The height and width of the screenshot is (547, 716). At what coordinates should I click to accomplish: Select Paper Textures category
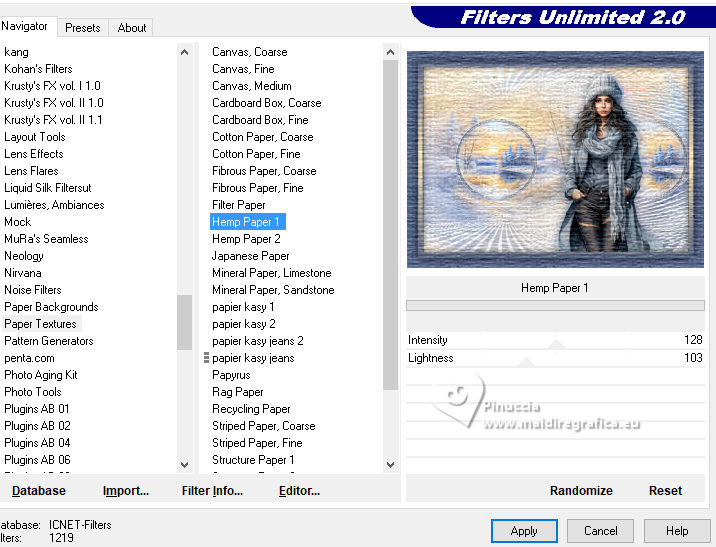coord(40,324)
